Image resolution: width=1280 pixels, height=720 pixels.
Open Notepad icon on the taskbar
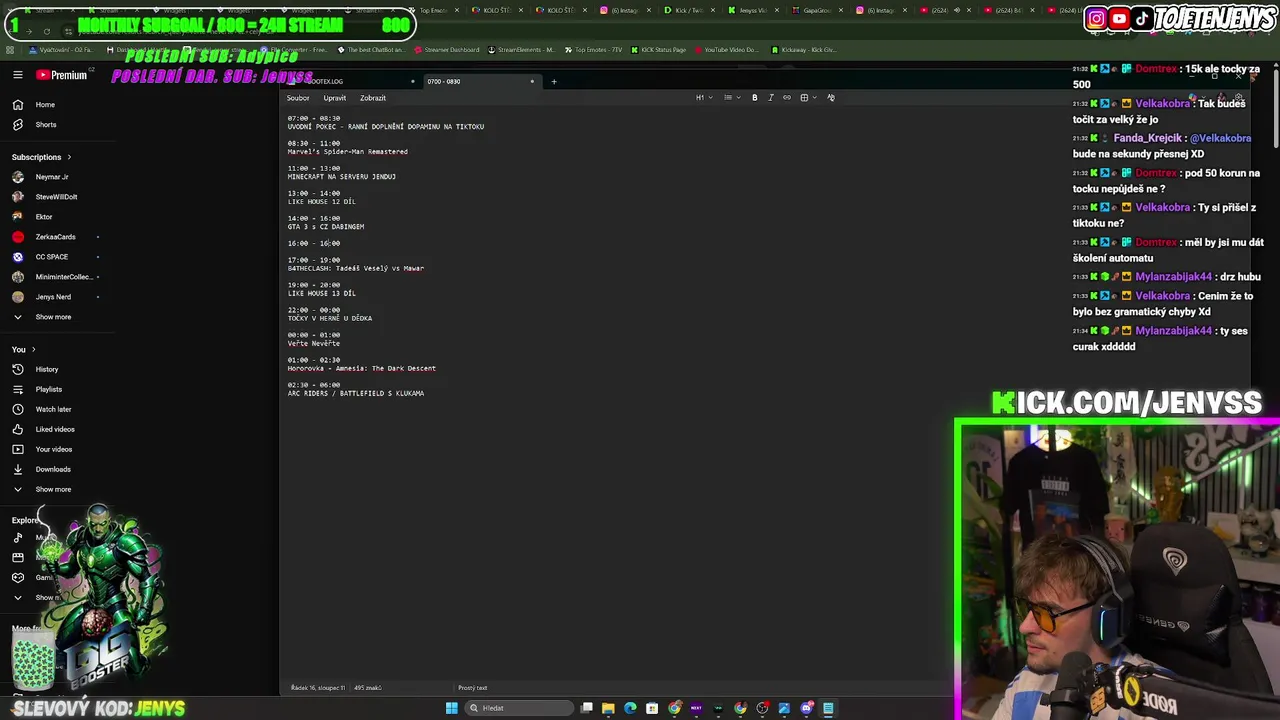[828, 708]
